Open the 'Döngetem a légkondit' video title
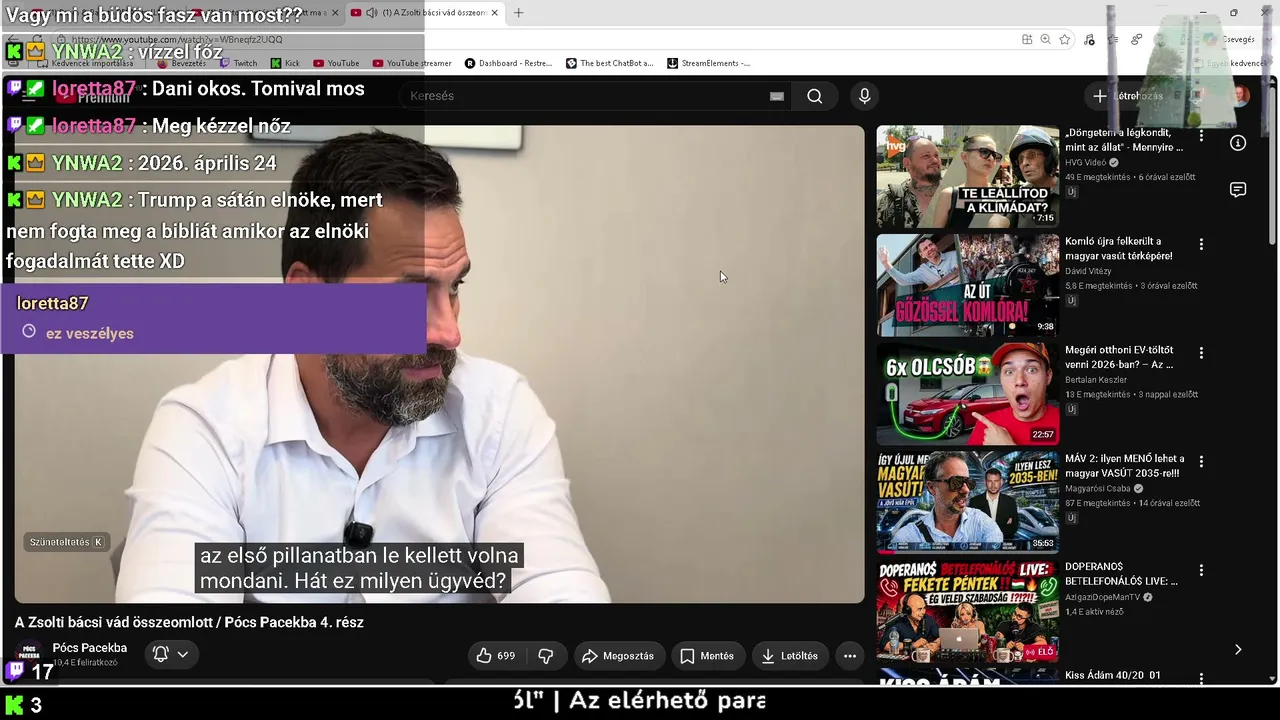The height and width of the screenshot is (720, 1280). pyautogui.click(x=1124, y=140)
